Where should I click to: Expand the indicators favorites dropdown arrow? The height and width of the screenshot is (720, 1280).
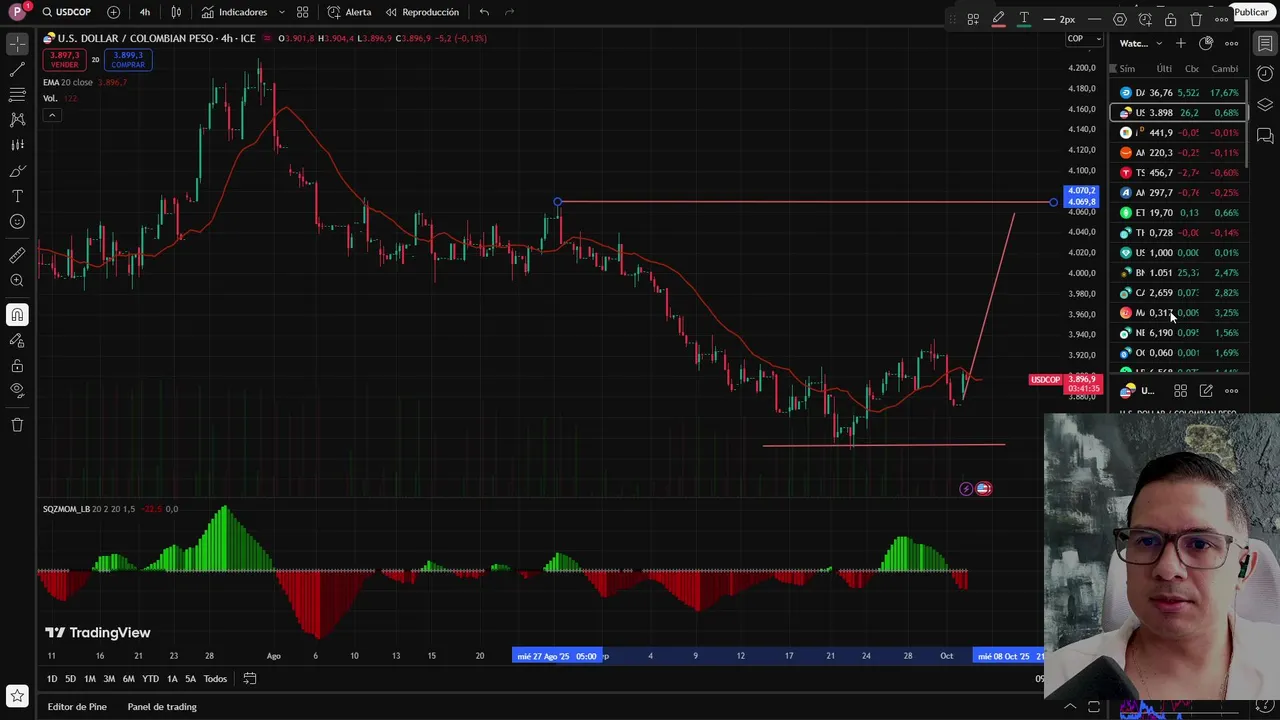tap(281, 12)
